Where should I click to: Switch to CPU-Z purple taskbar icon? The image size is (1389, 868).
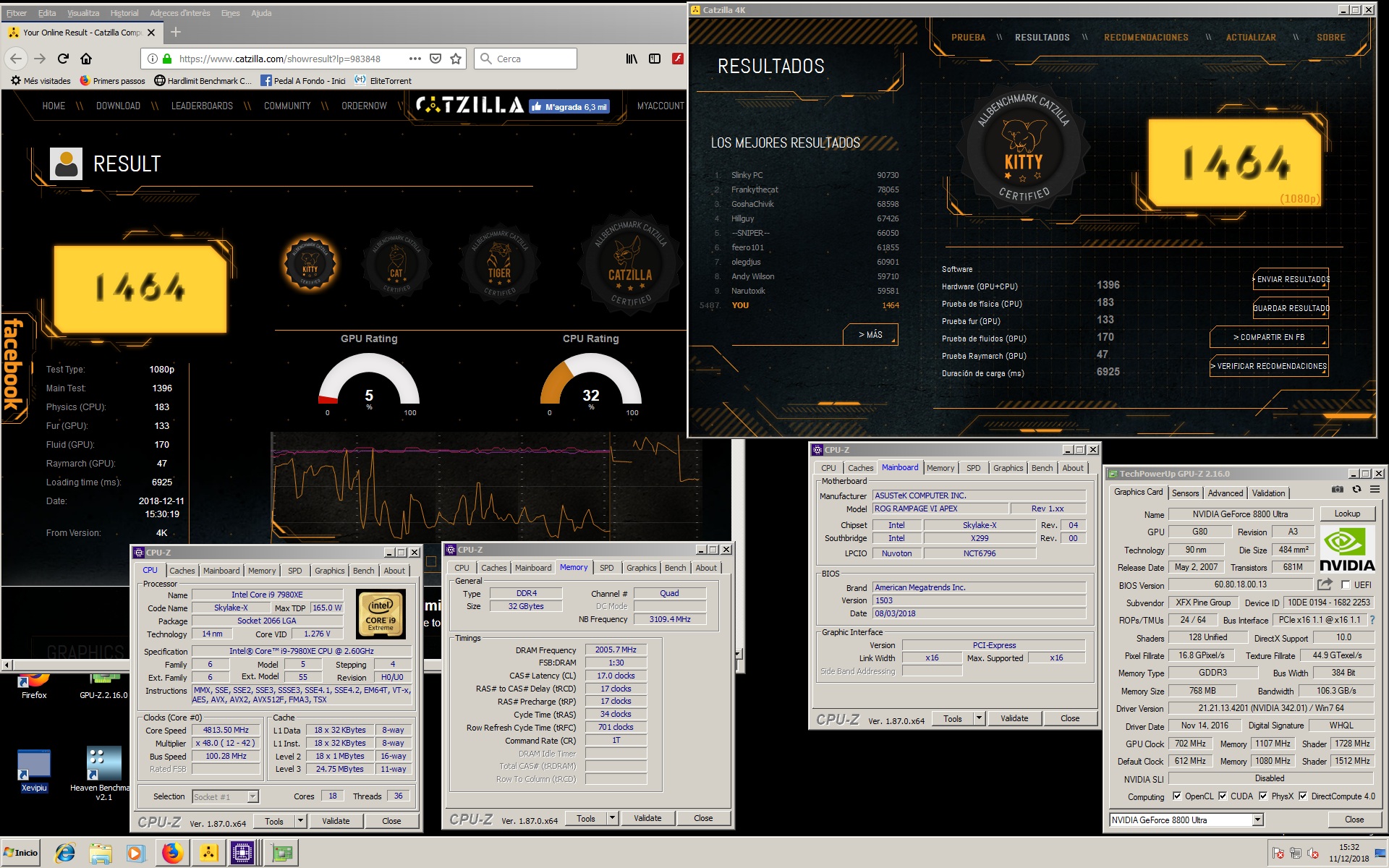[x=242, y=854]
